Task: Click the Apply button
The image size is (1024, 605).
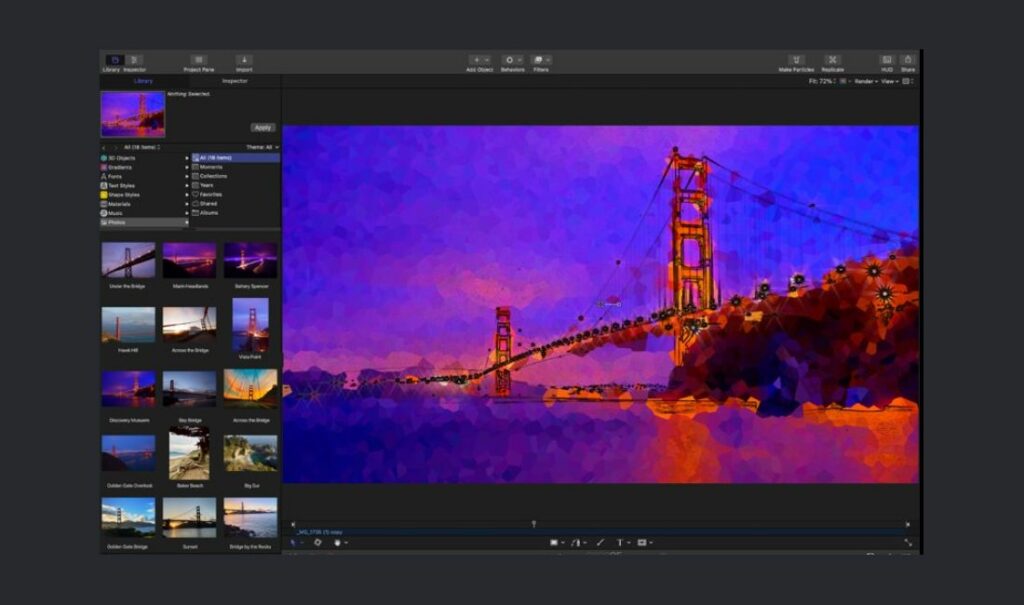Action: click(263, 128)
